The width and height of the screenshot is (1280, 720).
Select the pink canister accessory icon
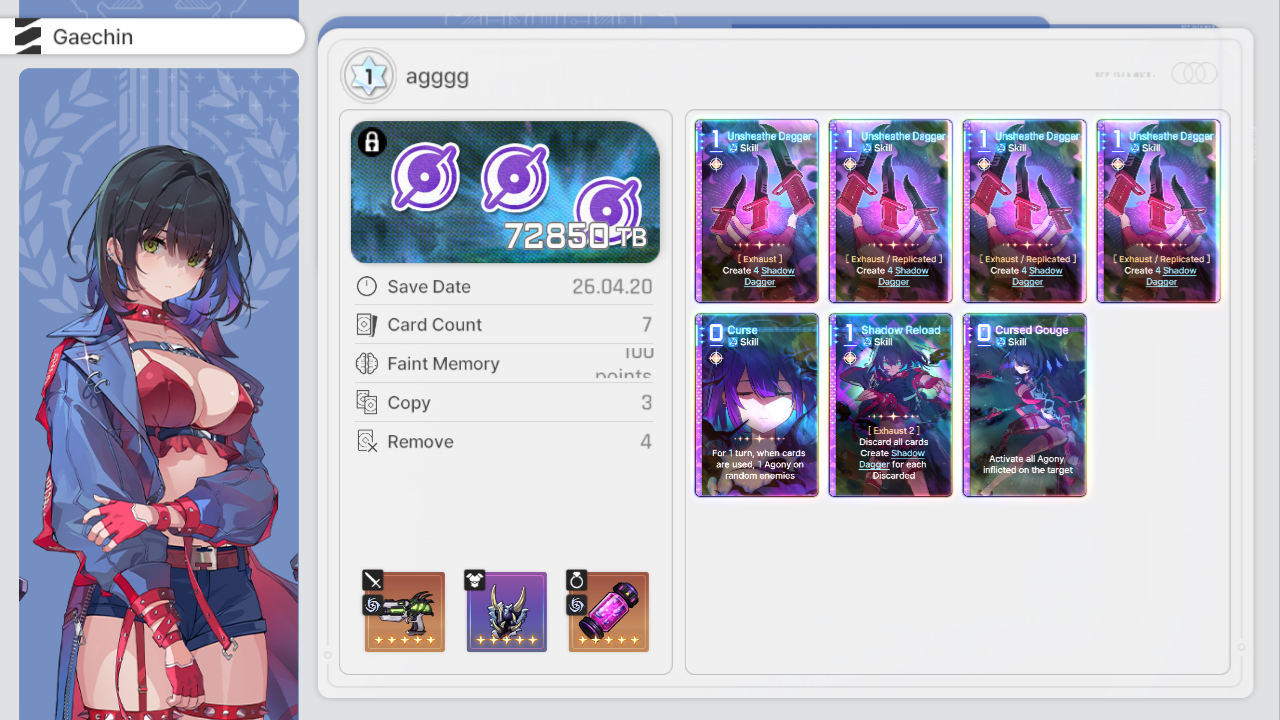609,611
